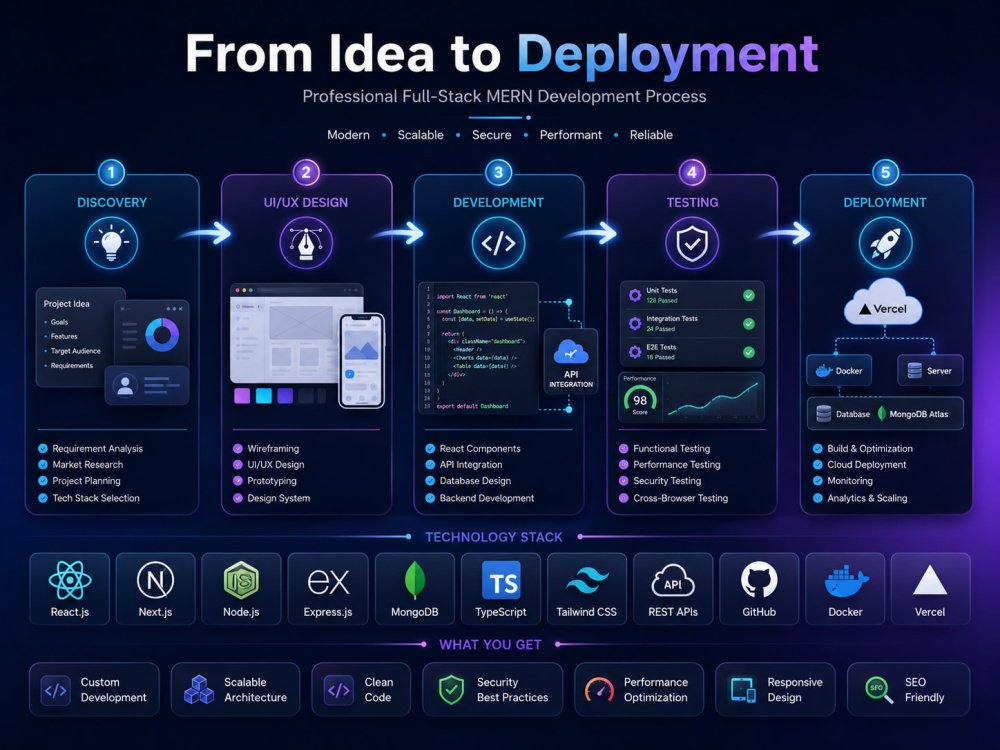Click the purple color swatch under wireframe

242,395
